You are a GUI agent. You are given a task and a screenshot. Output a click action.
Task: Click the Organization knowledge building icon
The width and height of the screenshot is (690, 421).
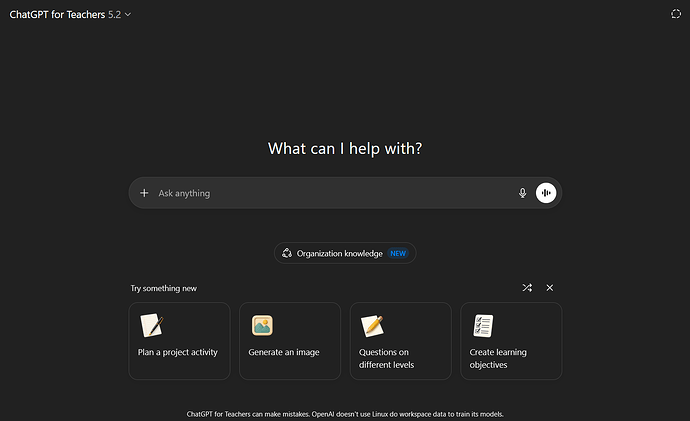click(287, 254)
